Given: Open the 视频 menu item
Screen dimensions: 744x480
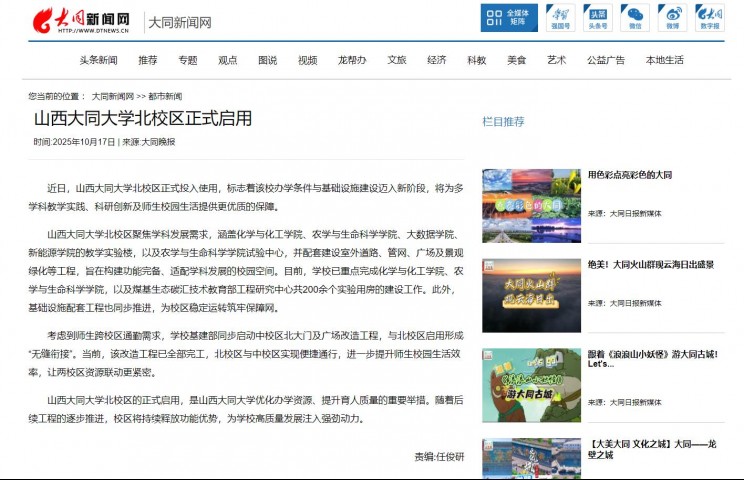Looking at the screenshot, I should click(x=307, y=60).
